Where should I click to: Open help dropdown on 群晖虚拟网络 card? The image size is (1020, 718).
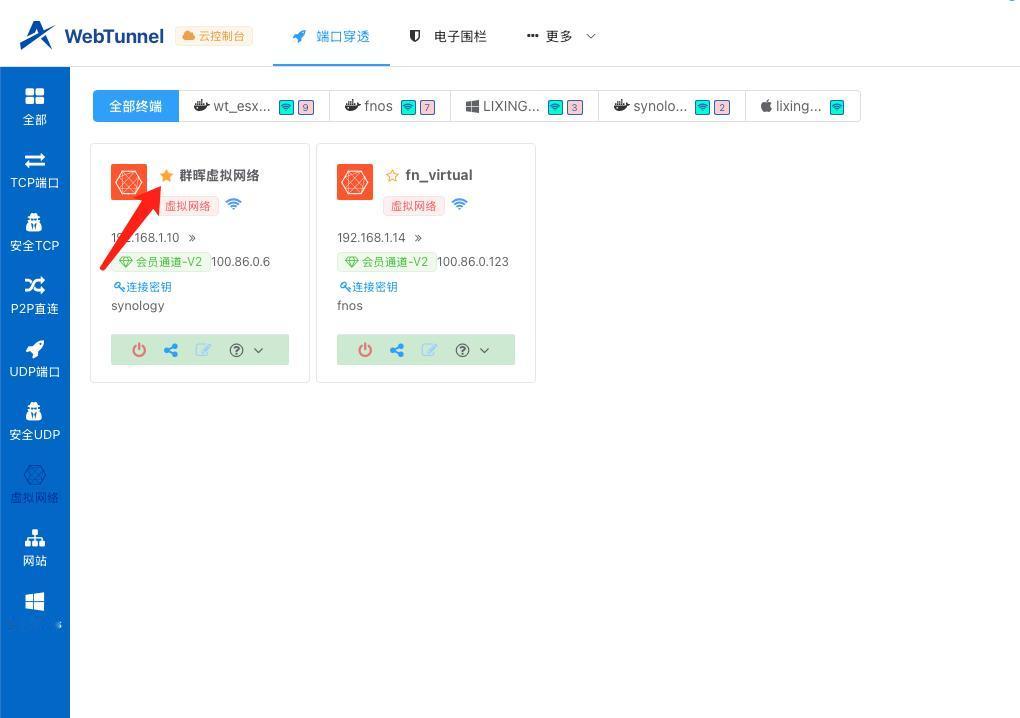[246, 350]
